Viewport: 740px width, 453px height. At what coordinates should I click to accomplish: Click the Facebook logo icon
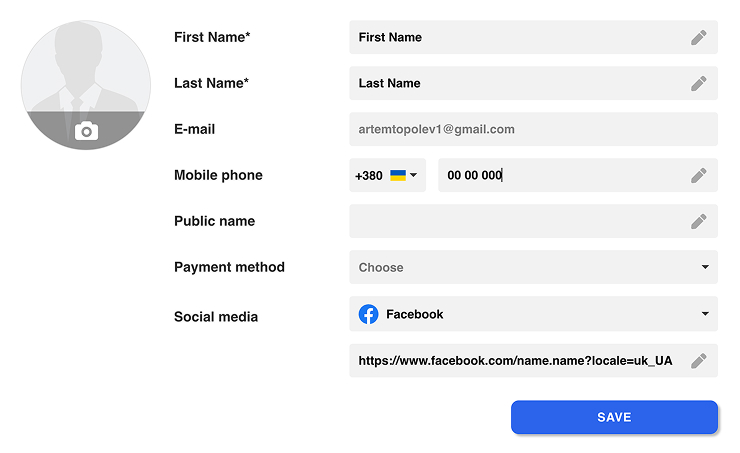(x=368, y=314)
